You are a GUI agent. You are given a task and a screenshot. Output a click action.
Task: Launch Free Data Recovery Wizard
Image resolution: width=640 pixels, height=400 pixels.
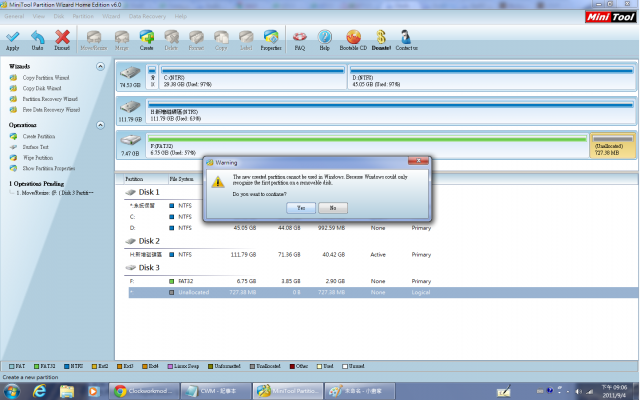tap(51, 109)
